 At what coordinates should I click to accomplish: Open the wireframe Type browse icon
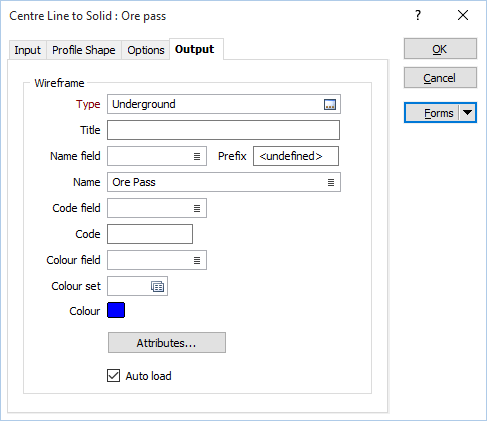click(x=330, y=105)
